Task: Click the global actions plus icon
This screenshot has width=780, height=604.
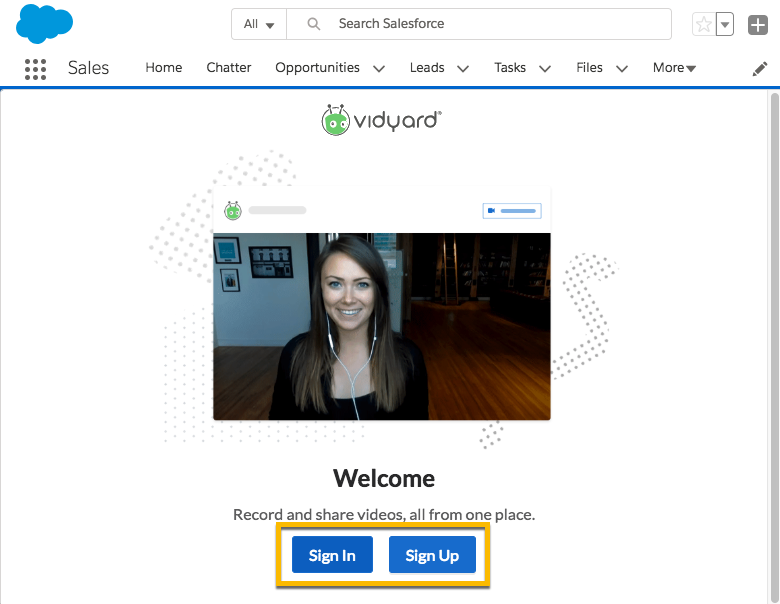Action: click(758, 24)
